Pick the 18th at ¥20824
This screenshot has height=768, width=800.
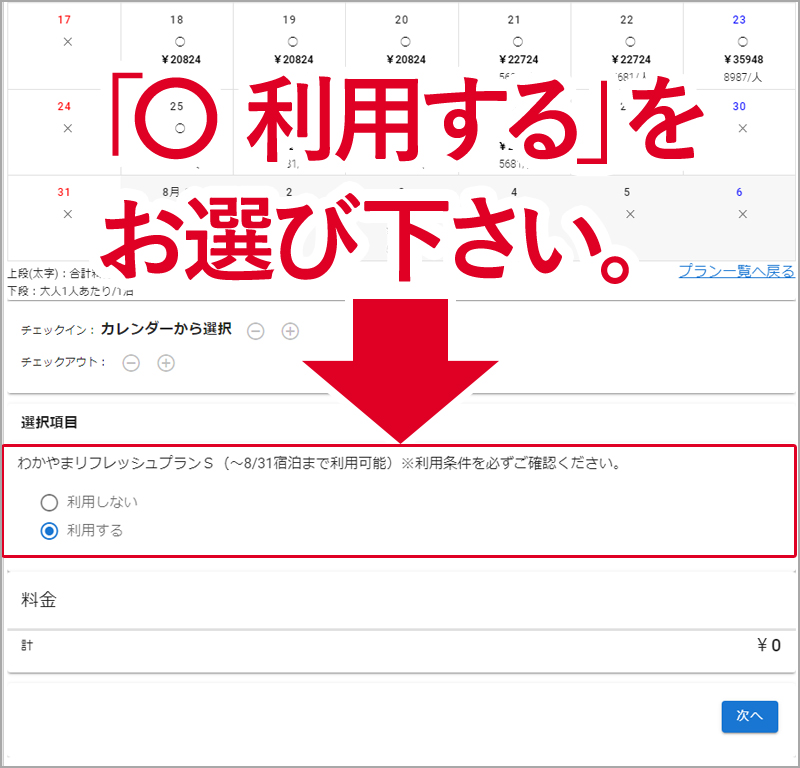pos(177,45)
